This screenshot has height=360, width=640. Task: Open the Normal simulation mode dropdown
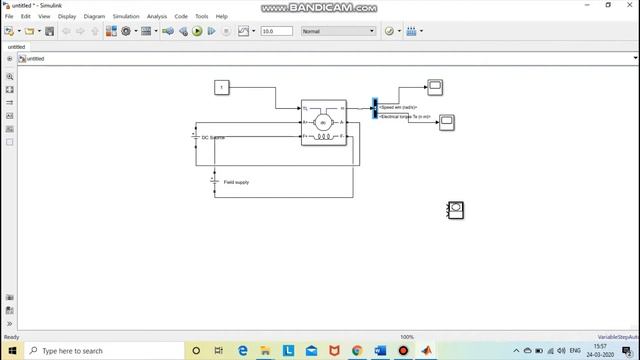(338, 31)
